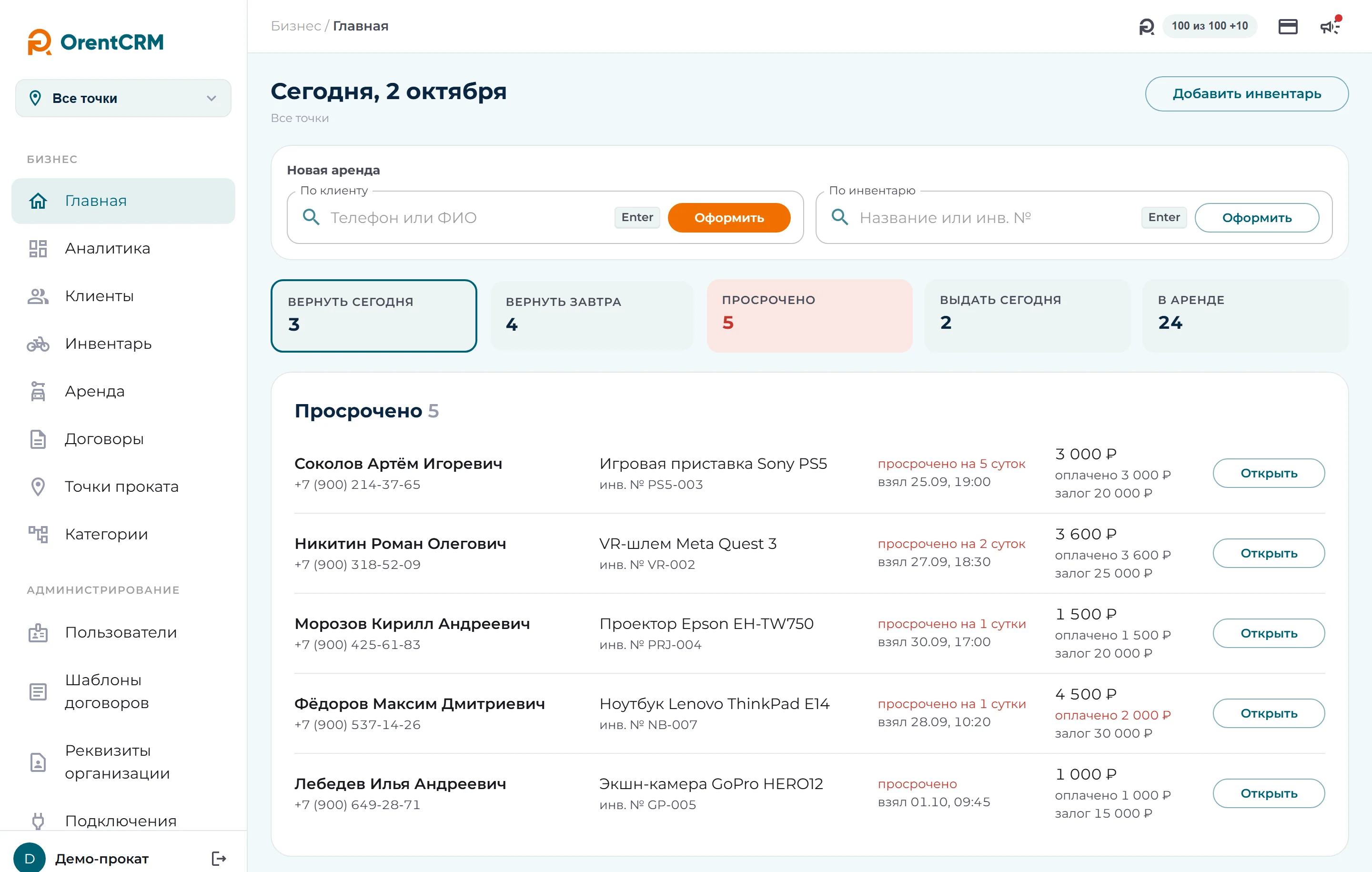Click the D avatar for Демо-прокат
Image resolution: width=1372 pixels, height=872 pixels.
[30, 858]
